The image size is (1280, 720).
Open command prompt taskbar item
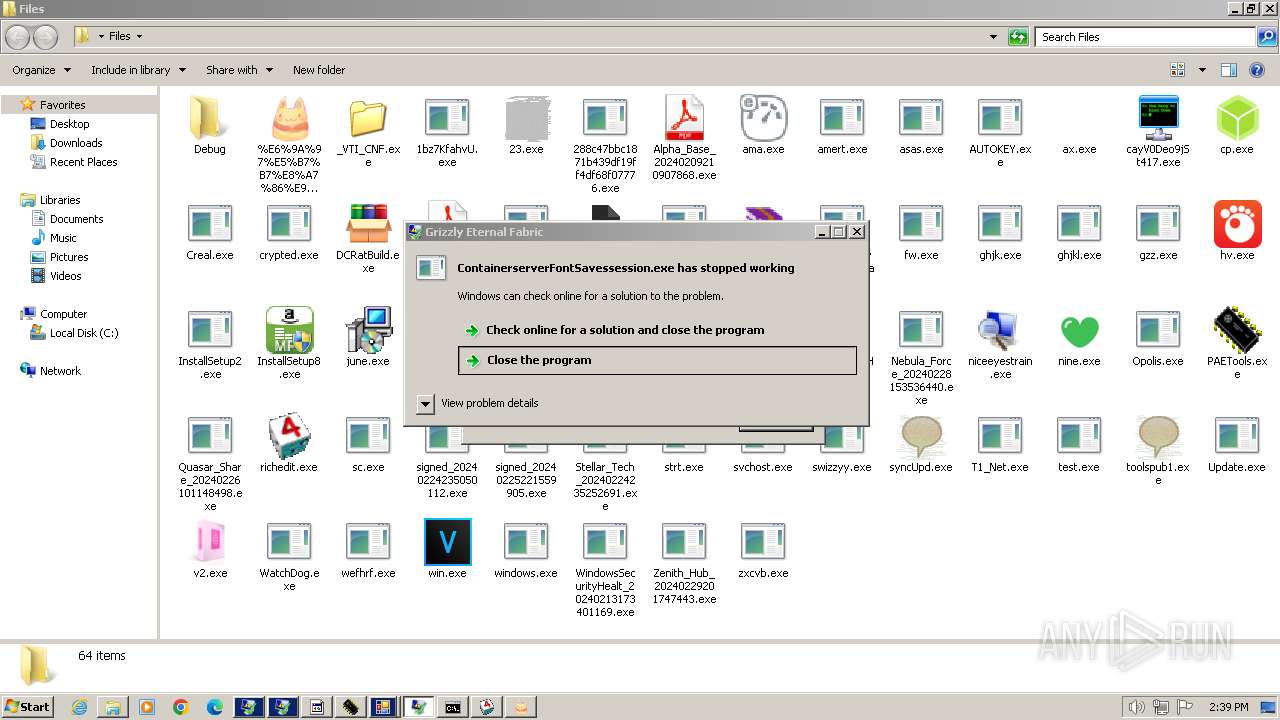(453, 707)
